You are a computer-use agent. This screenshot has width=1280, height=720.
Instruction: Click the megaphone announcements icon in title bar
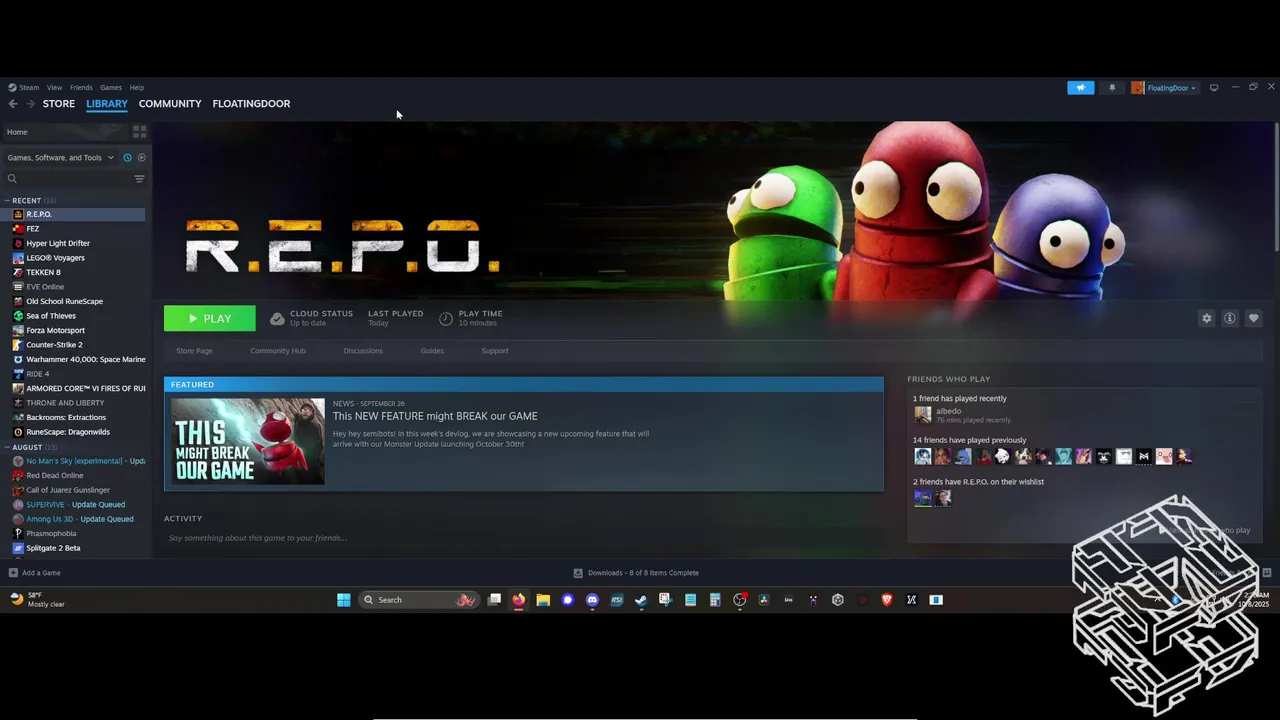[1080, 88]
